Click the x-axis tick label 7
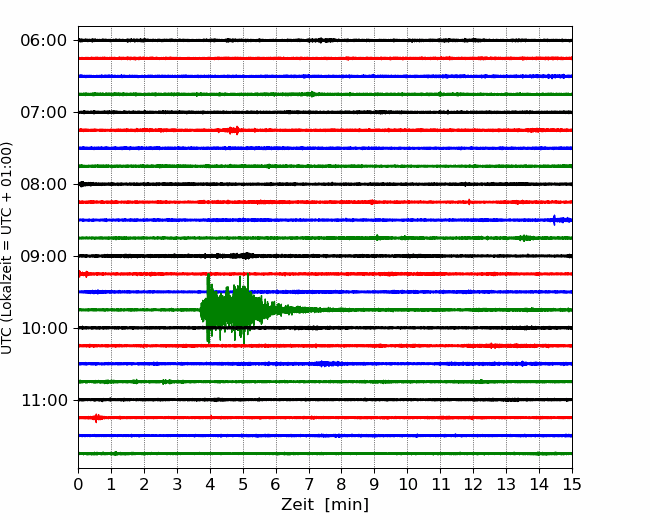Screen dimensions: 650x520 coord(309,484)
